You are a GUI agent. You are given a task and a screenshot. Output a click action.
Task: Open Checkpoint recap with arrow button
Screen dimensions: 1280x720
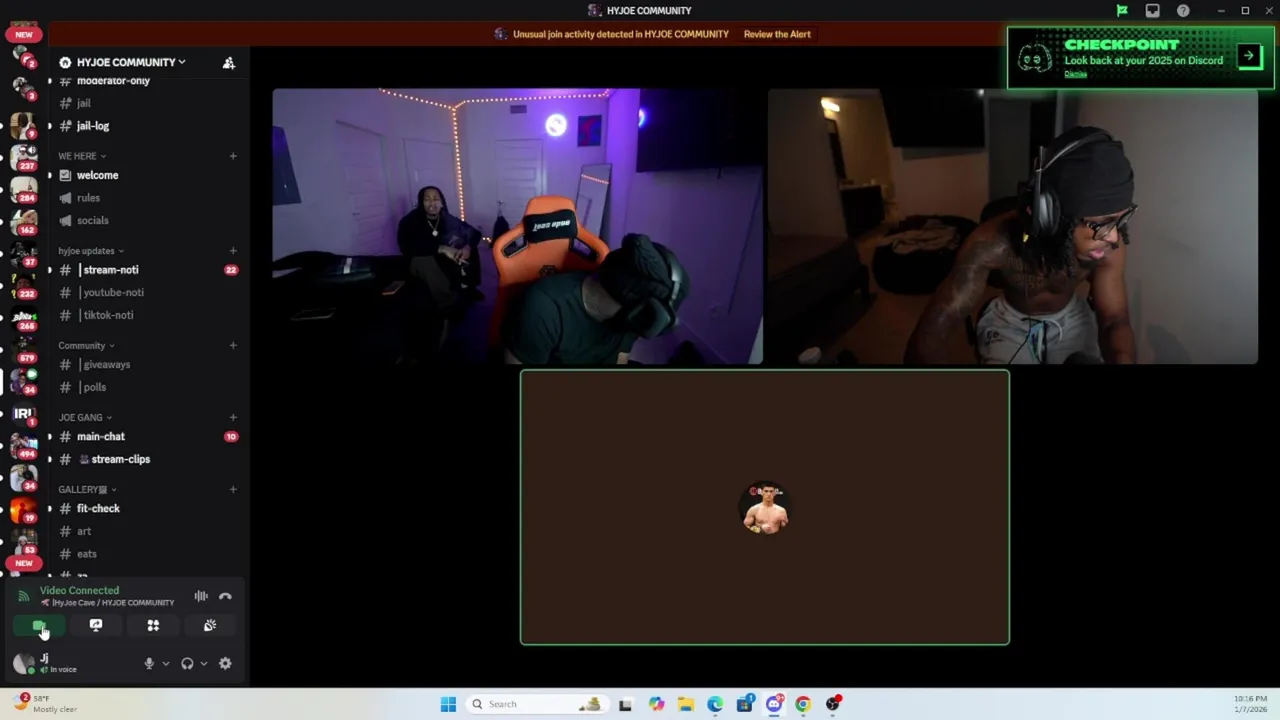tap(1249, 56)
